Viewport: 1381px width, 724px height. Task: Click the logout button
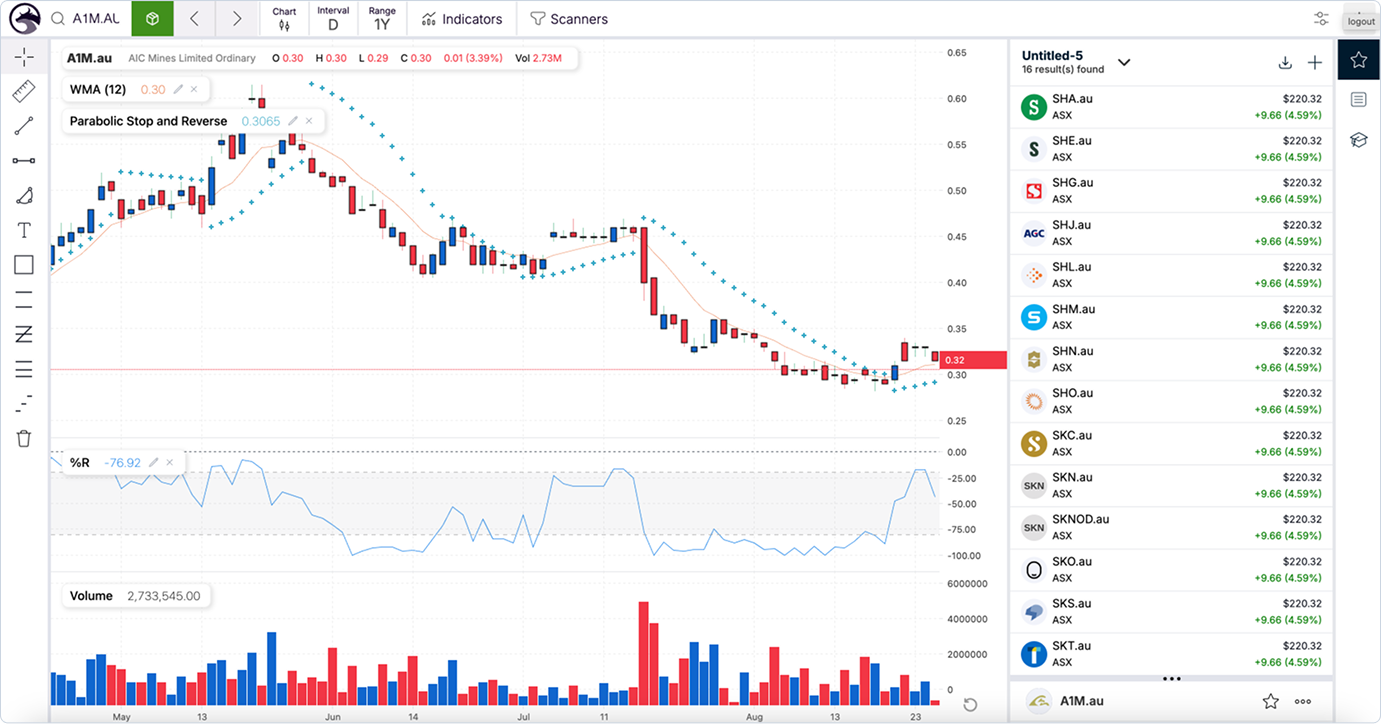pos(1360,19)
